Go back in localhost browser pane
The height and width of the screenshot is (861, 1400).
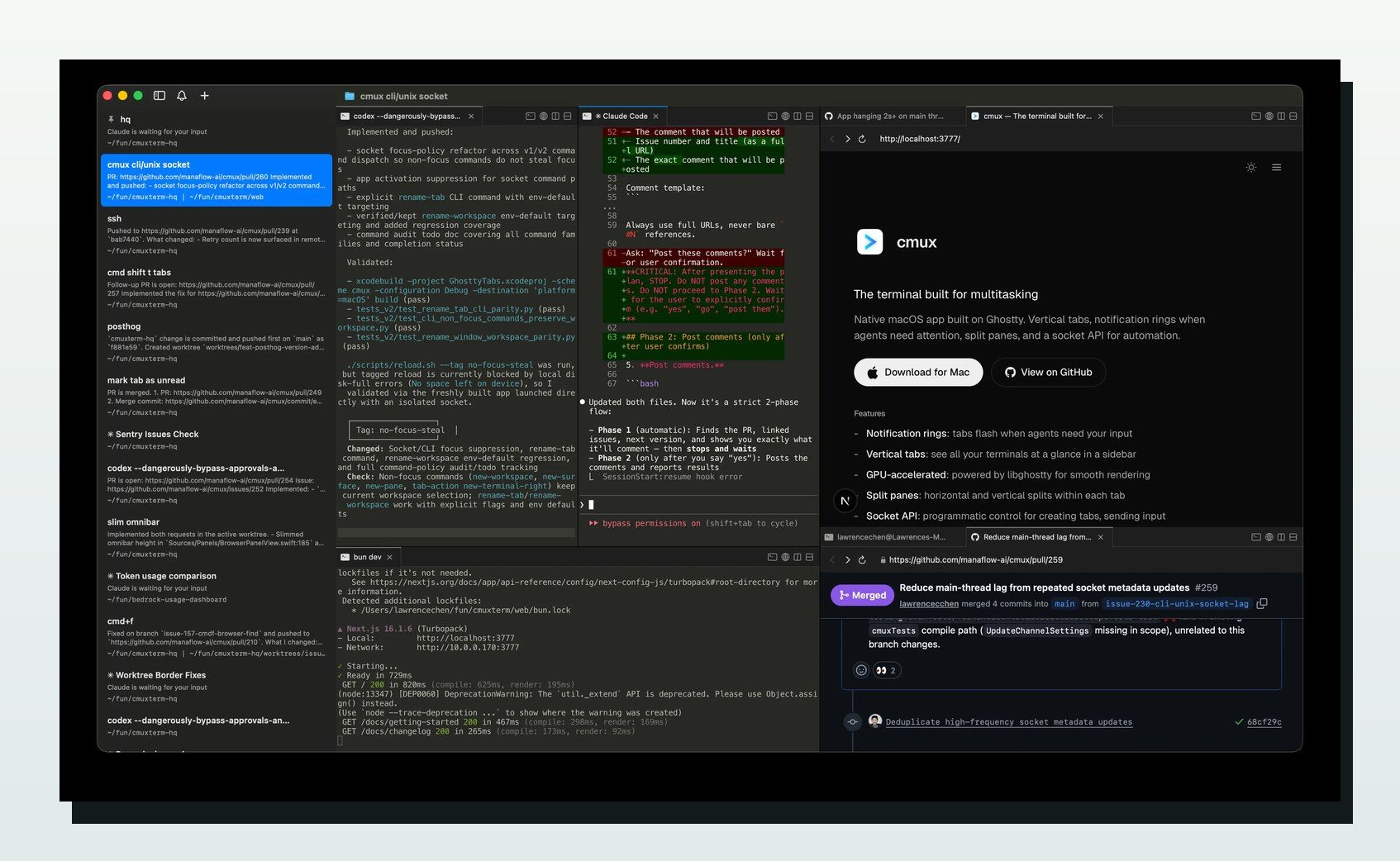coord(832,139)
